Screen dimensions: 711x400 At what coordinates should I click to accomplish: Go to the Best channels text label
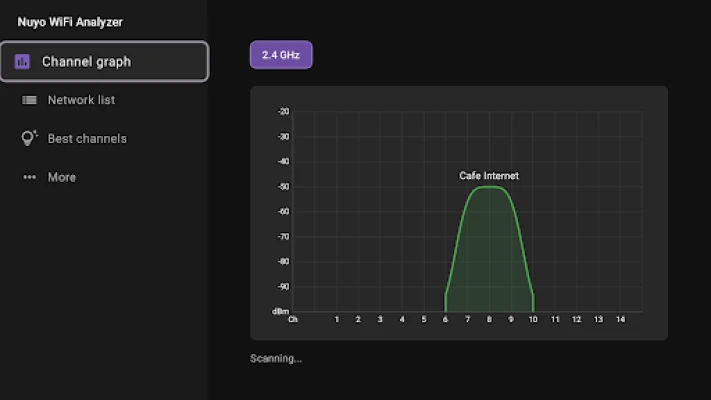[87, 139]
